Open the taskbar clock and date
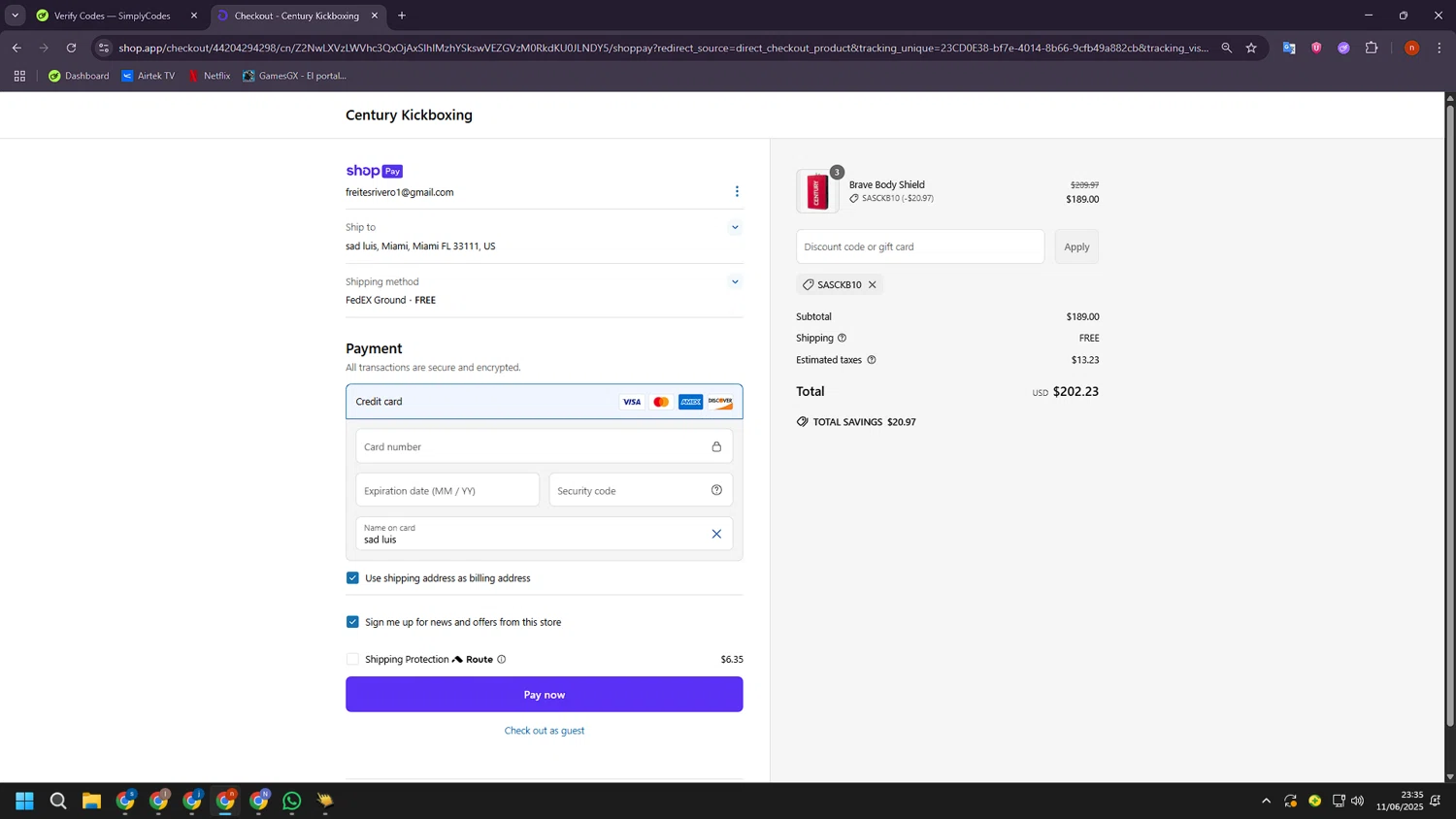 pos(1399,801)
